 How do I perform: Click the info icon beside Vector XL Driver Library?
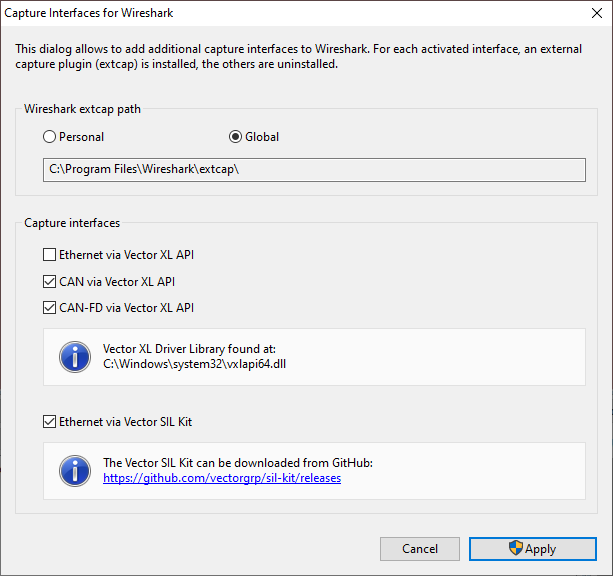coord(75,357)
